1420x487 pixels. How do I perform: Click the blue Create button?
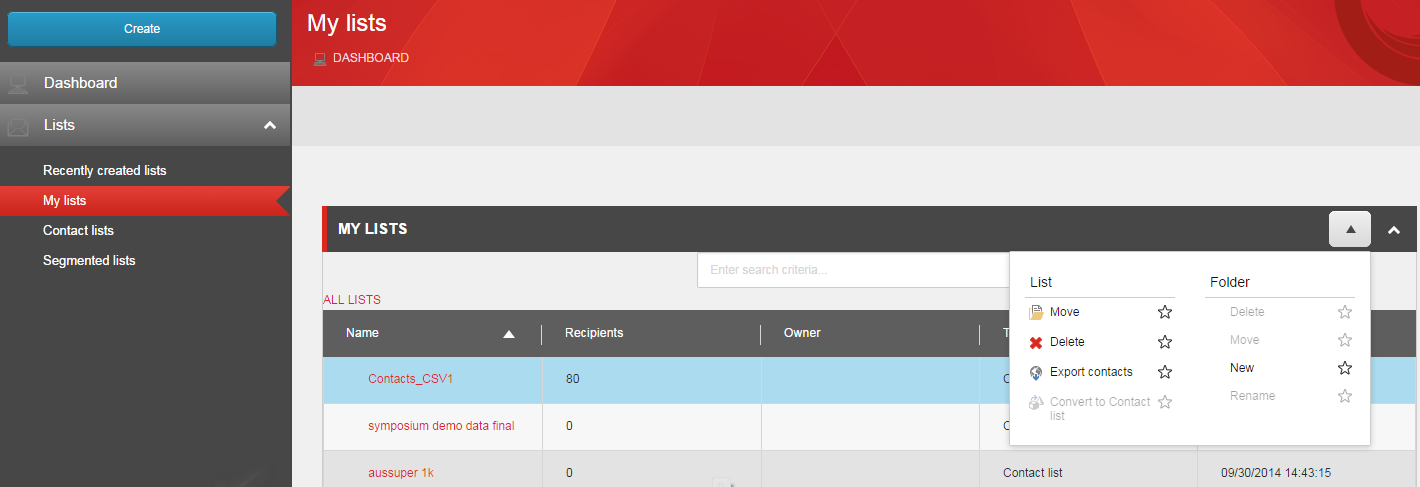pos(142,29)
